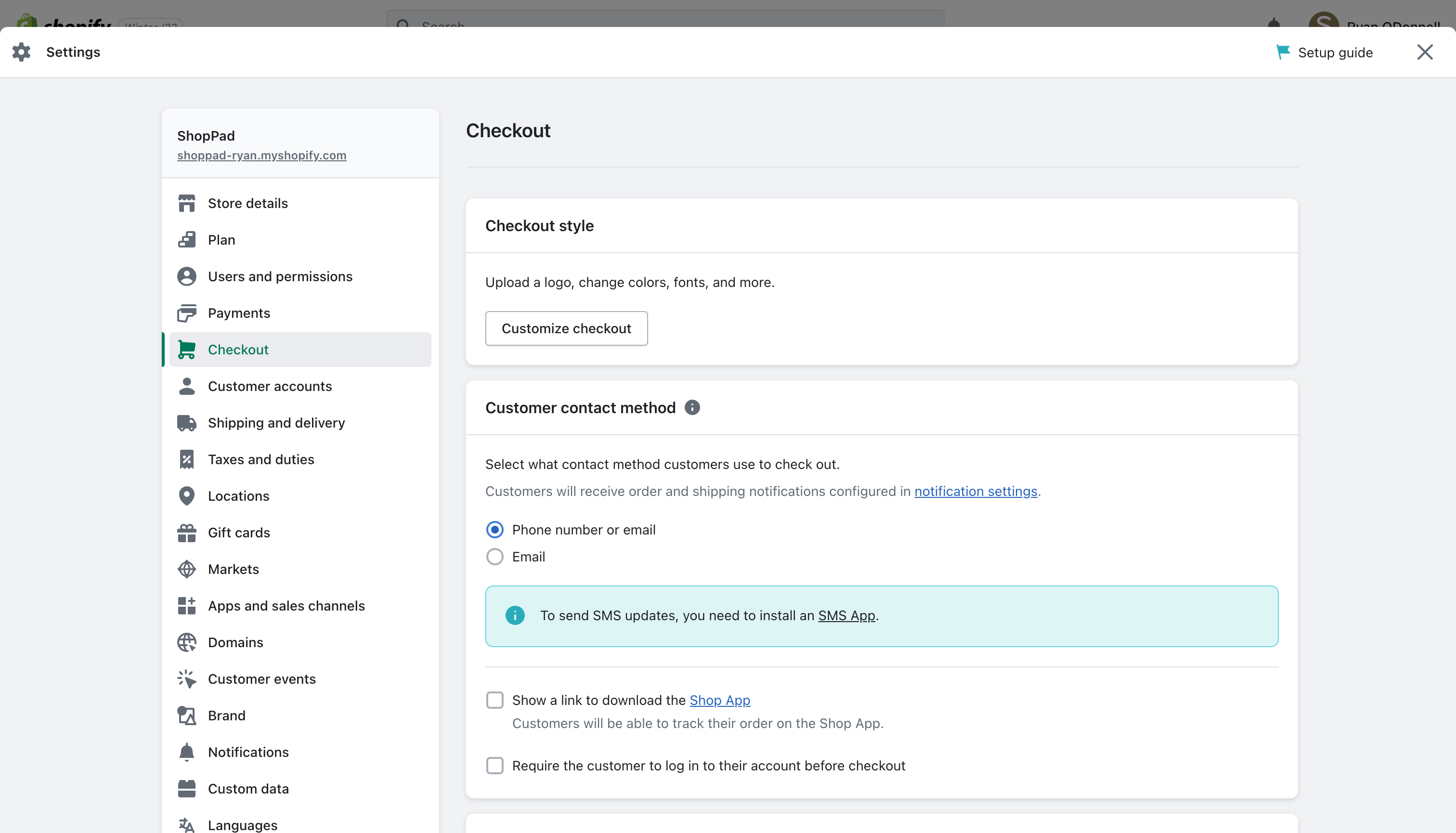Click the Markets globe icon
Screen dimensions: 1456x833
point(186,570)
